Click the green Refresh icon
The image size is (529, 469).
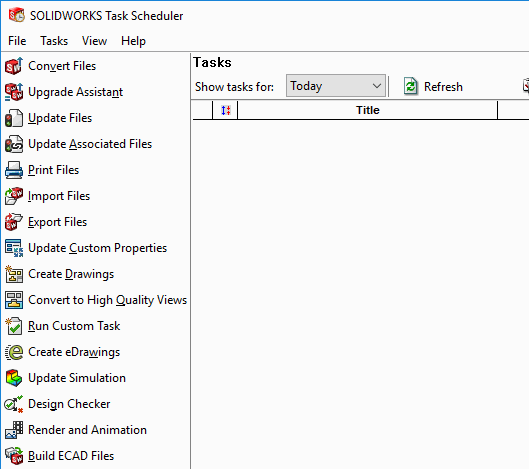pos(411,87)
